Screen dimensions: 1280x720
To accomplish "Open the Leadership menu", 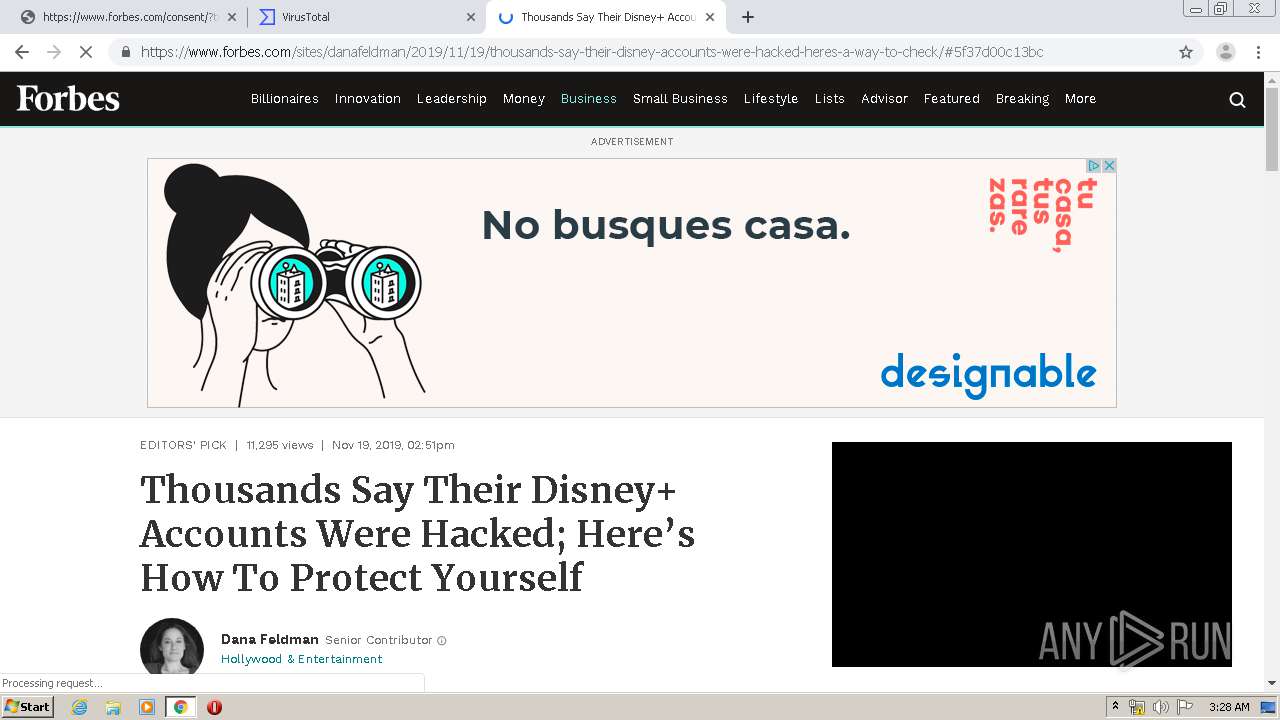I will [x=452, y=99].
